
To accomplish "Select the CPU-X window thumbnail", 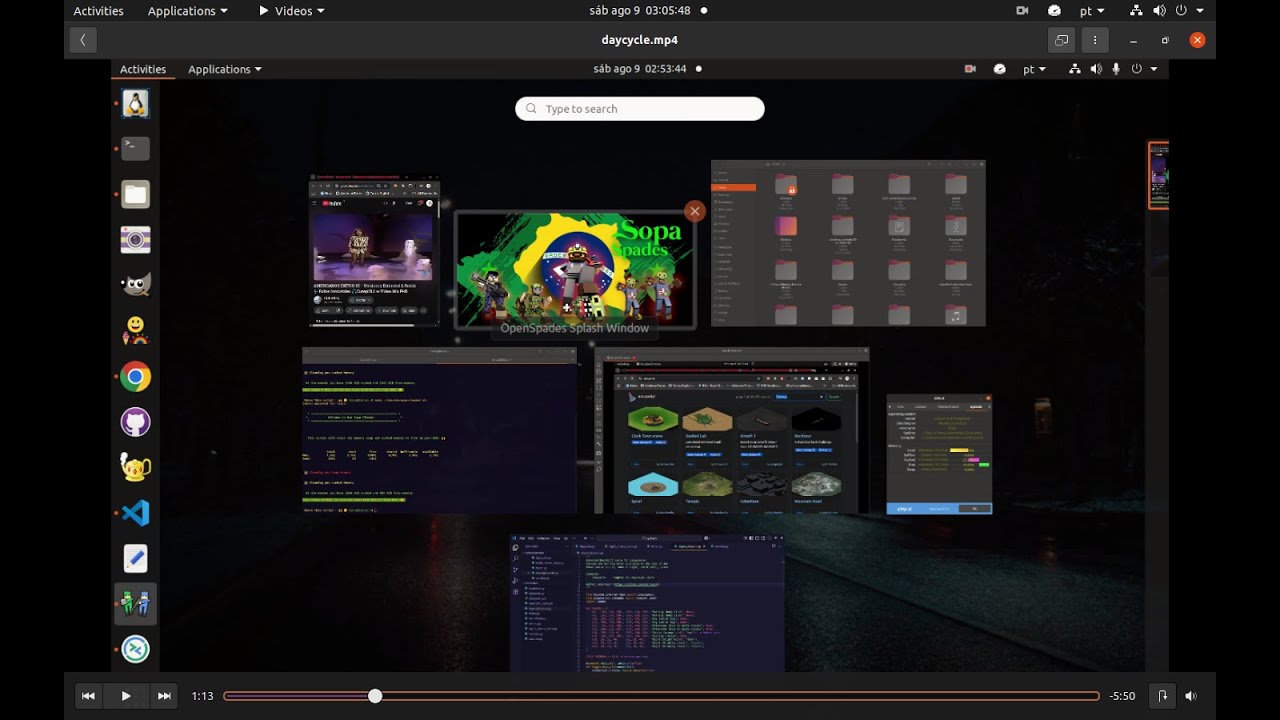I will tap(939, 454).
